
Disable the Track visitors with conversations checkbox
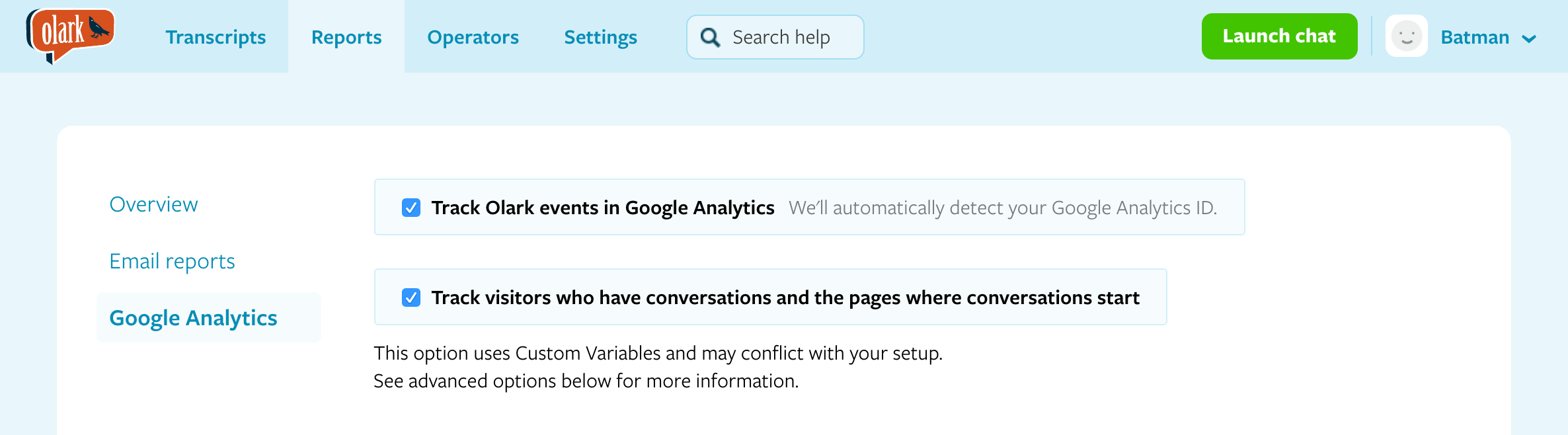coord(411,297)
